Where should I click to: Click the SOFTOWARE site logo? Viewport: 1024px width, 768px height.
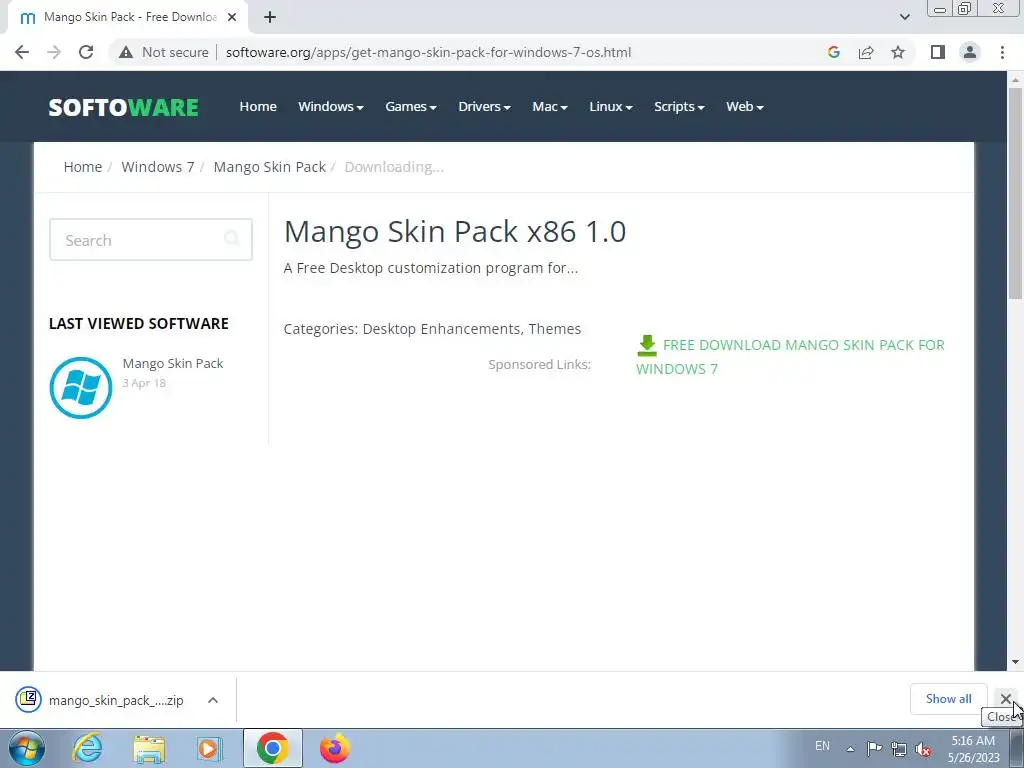pos(123,107)
